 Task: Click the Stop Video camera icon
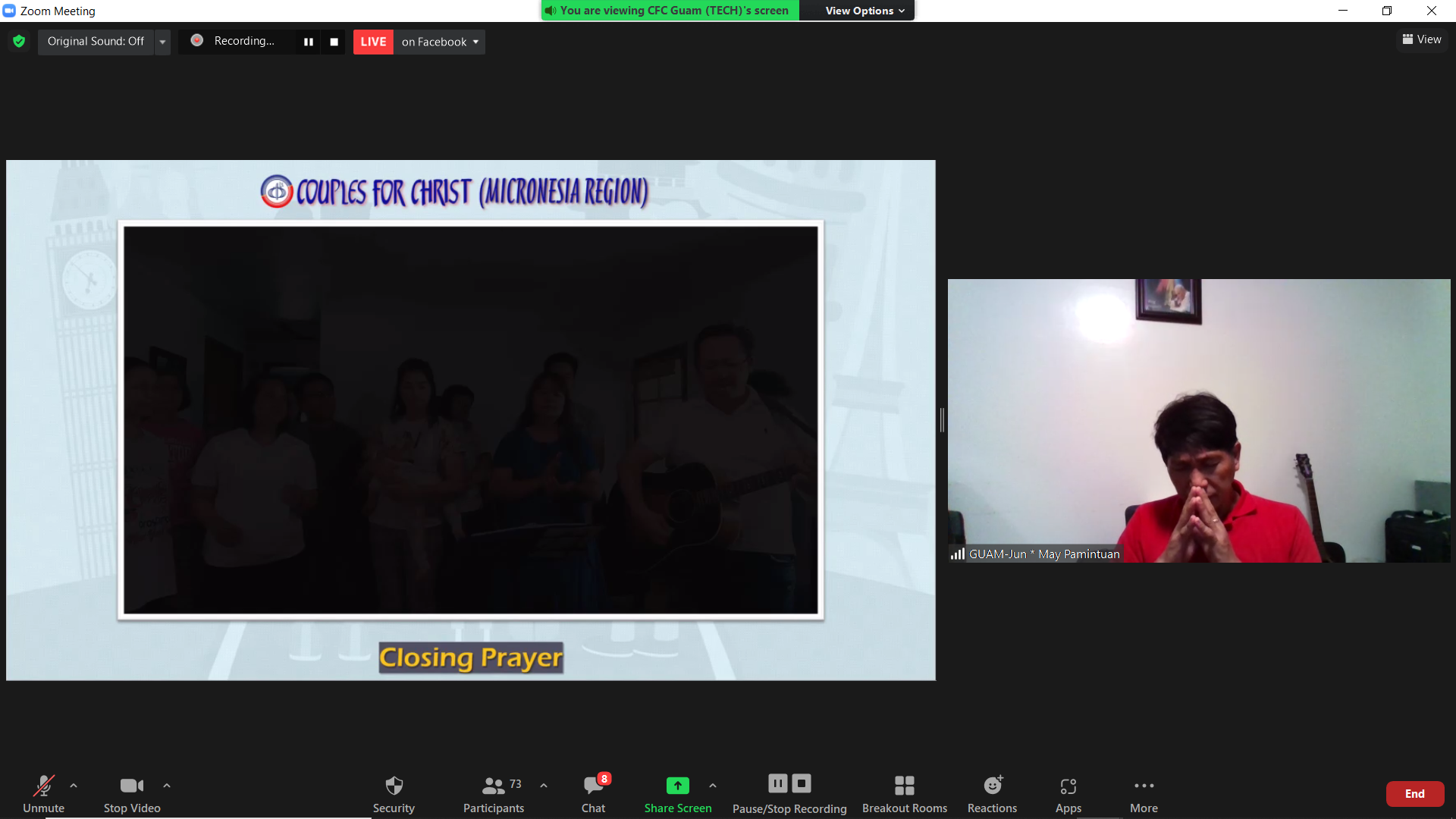(x=132, y=786)
